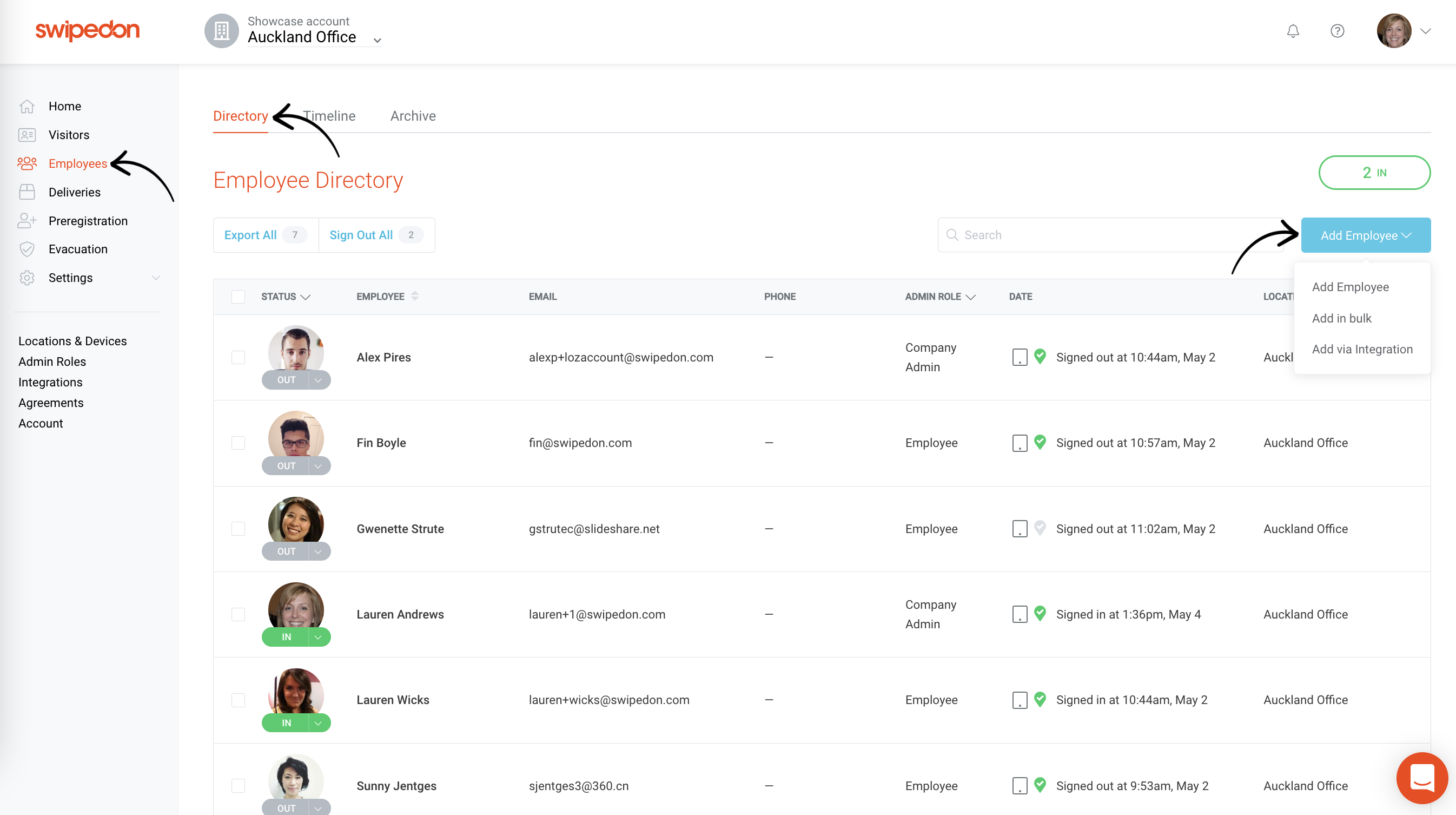1456x815 pixels.
Task: Check the box for Lauren Andrews
Action: click(x=238, y=614)
